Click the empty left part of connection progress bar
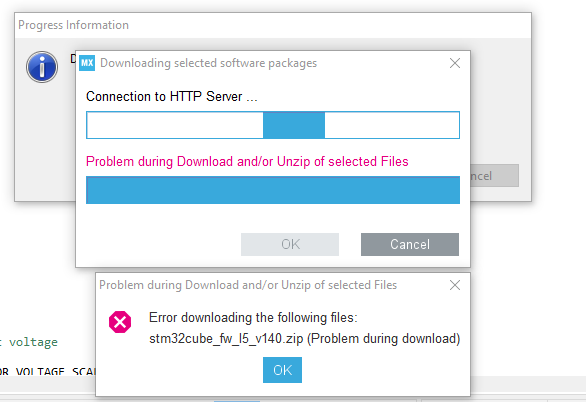 175,125
